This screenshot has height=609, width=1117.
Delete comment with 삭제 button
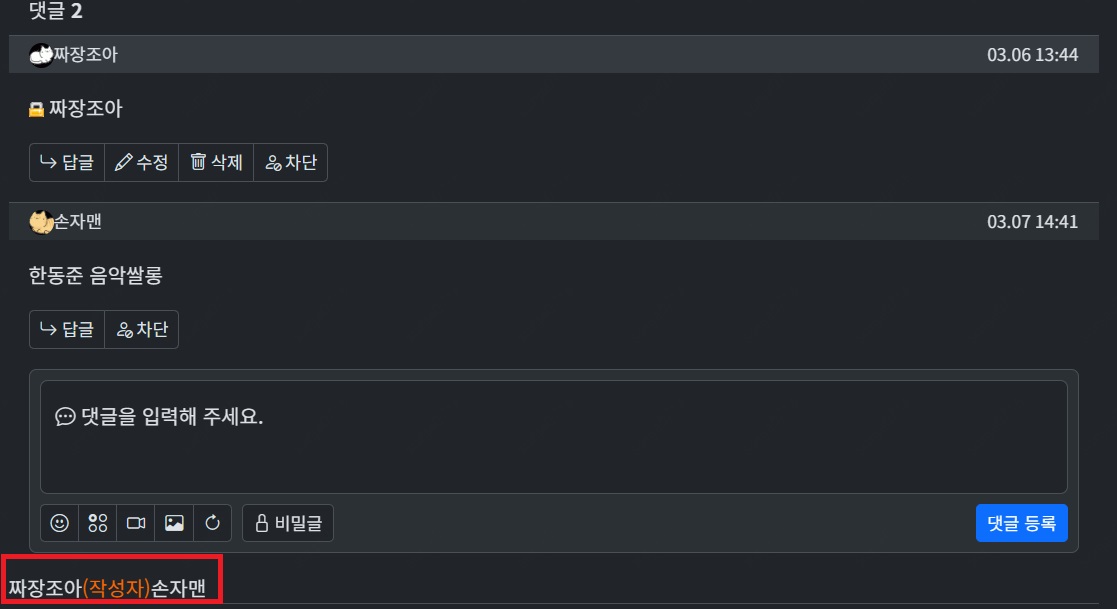[217, 162]
